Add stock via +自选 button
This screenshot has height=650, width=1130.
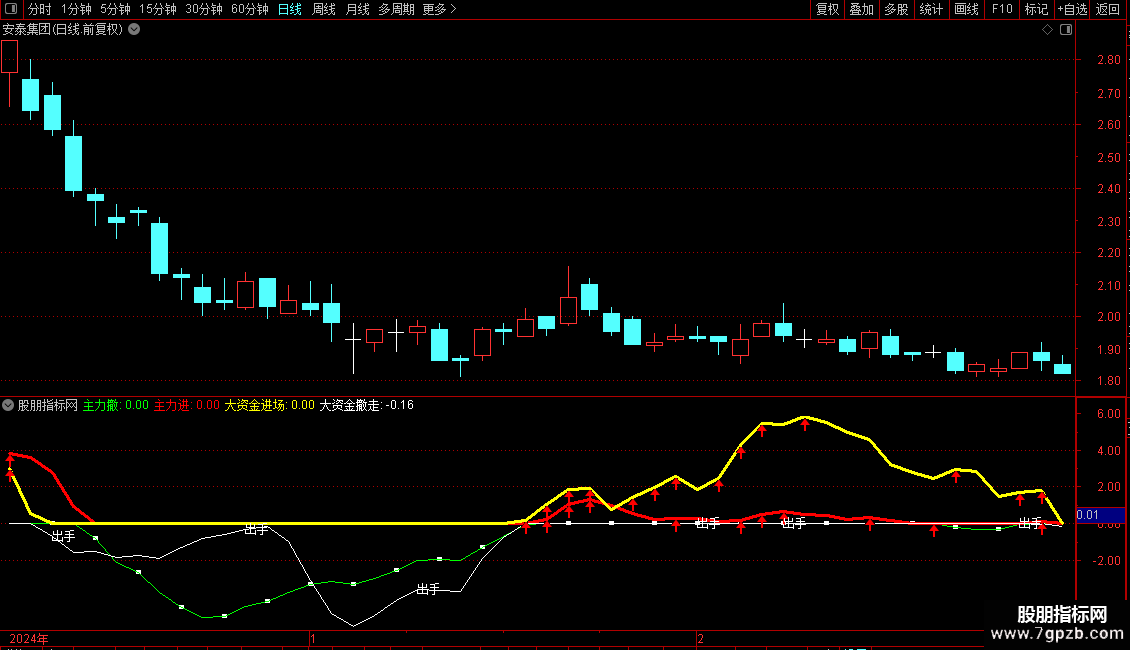pos(1072,9)
